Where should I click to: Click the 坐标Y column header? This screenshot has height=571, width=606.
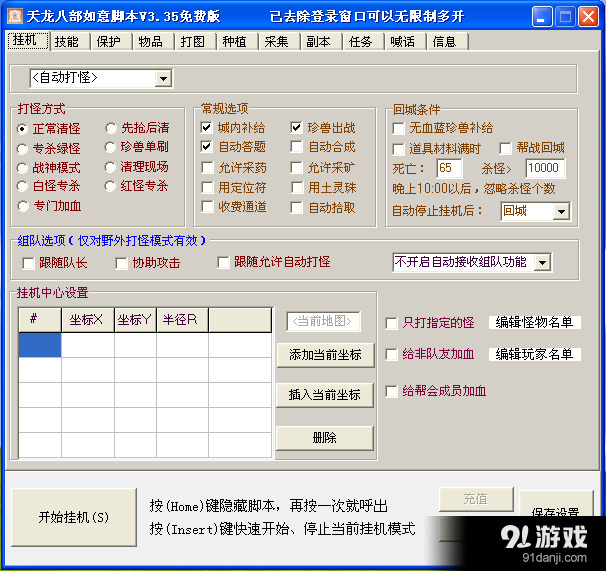pyautogui.click(x=135, y=320)
